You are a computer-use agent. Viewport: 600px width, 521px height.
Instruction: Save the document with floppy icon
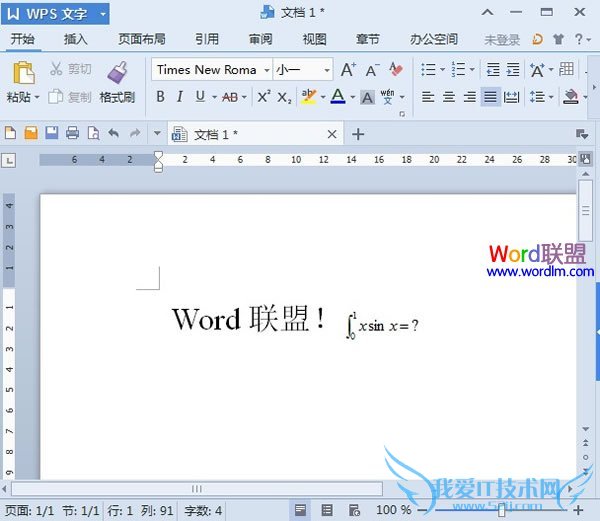52,133
